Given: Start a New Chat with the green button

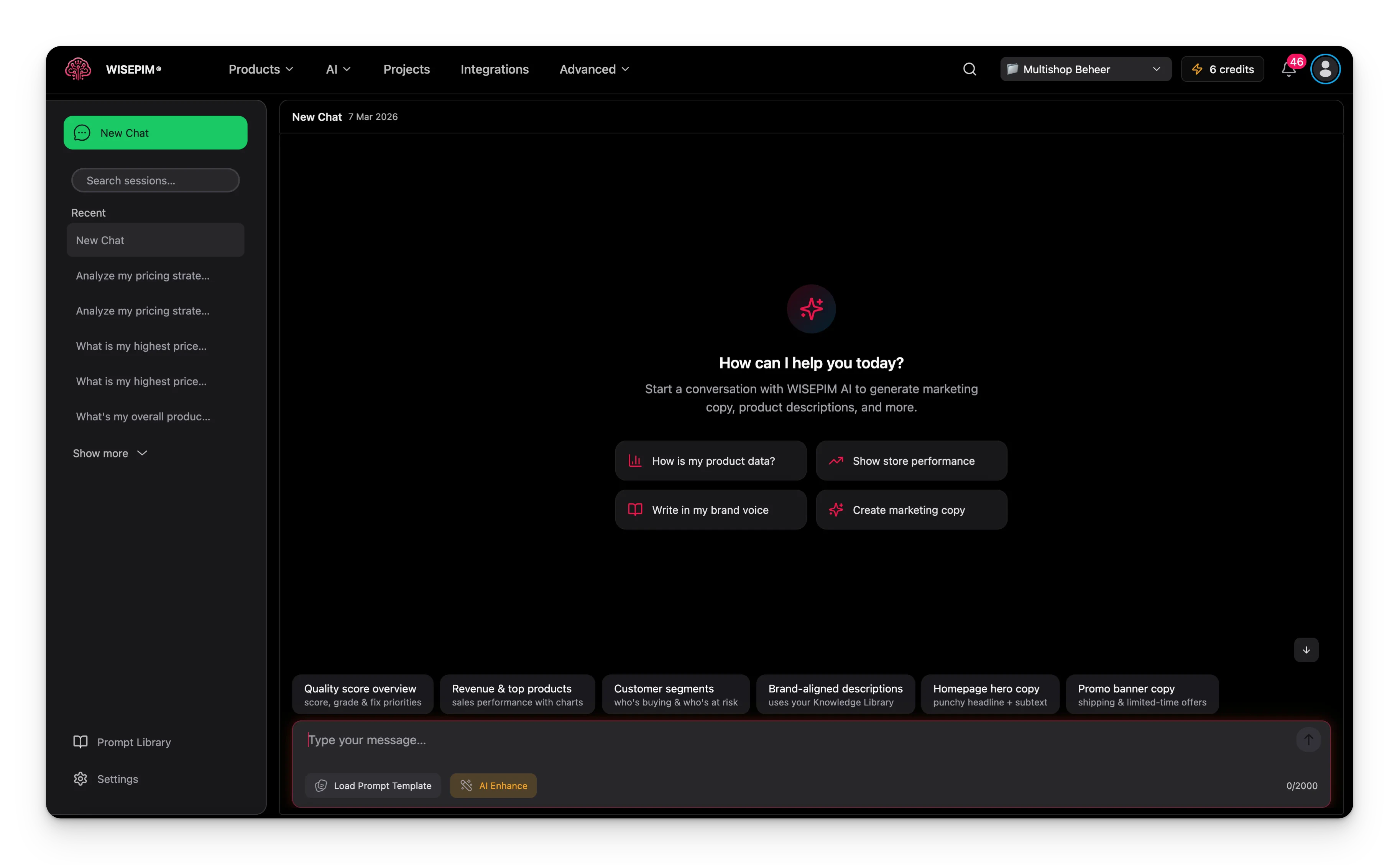Looking at the screenshot, I should tap(155, 132).
